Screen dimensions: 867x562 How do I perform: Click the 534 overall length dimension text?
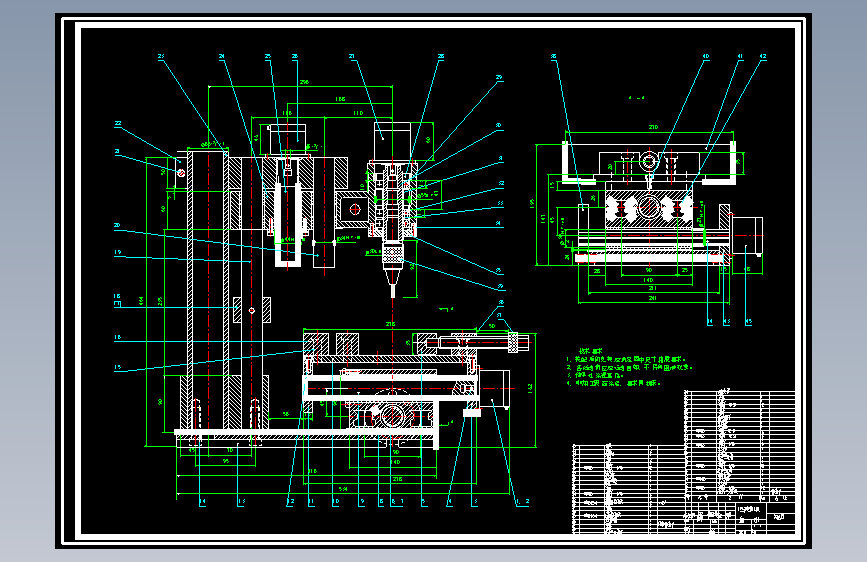[x=343, y=489]
